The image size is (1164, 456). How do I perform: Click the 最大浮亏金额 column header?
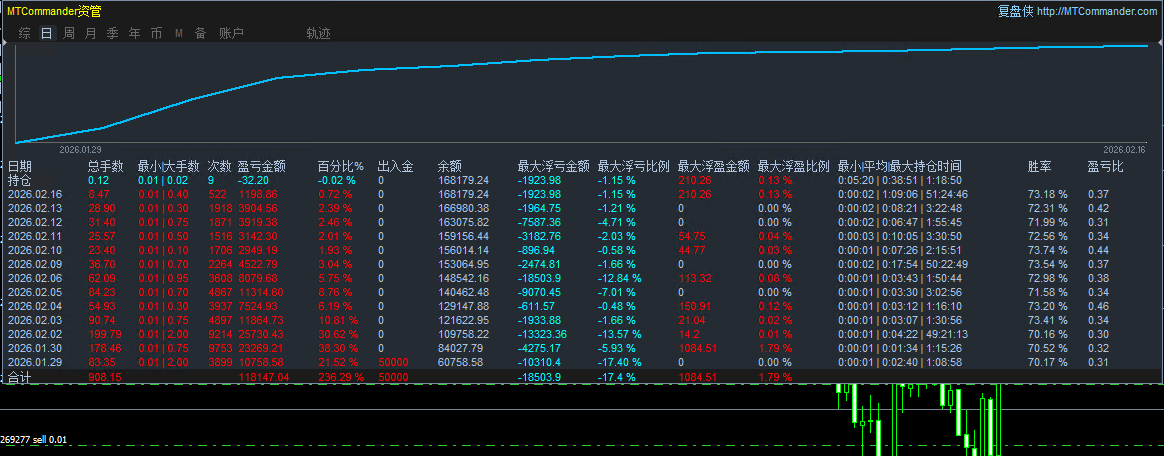point(554,166)
